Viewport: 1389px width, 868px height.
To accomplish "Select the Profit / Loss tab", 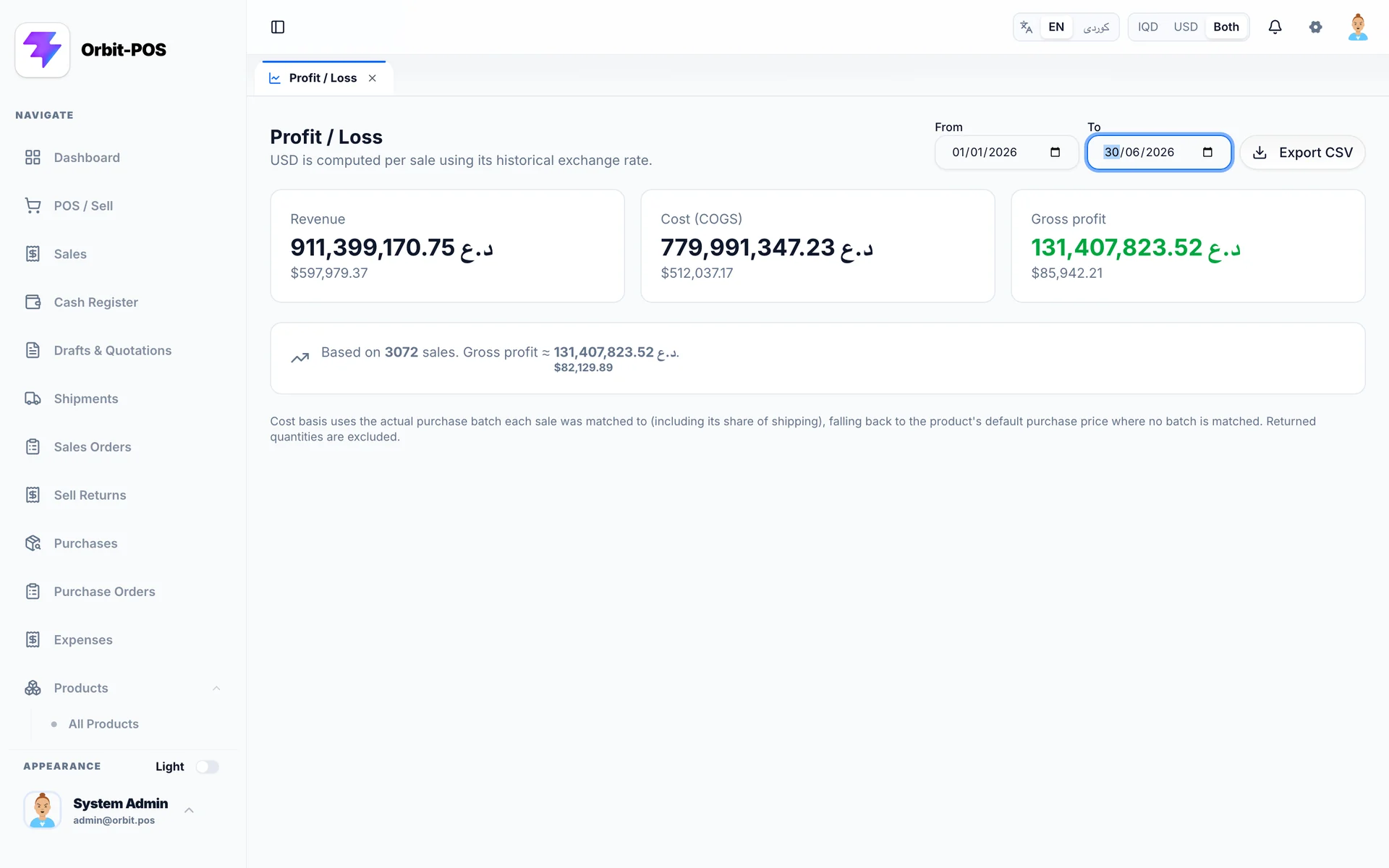I will 323,78.
